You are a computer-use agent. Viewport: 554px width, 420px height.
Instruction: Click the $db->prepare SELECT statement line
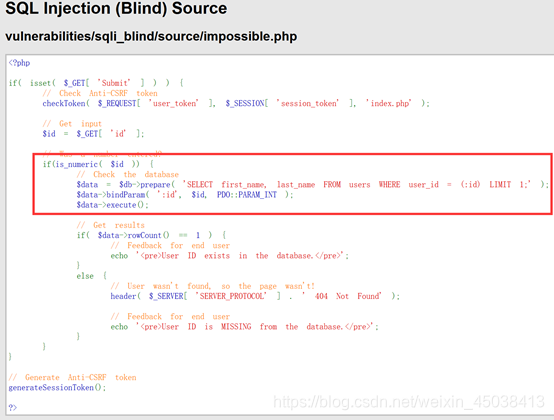click(x=312, y=185)
